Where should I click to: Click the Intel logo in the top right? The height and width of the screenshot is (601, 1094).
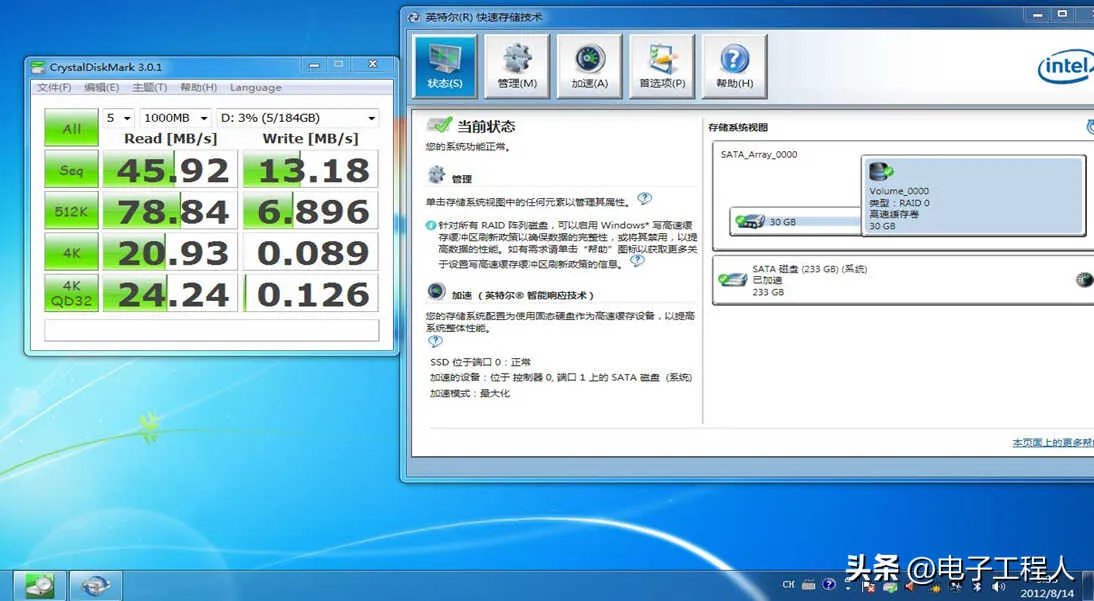click(x=1064, y=66)
